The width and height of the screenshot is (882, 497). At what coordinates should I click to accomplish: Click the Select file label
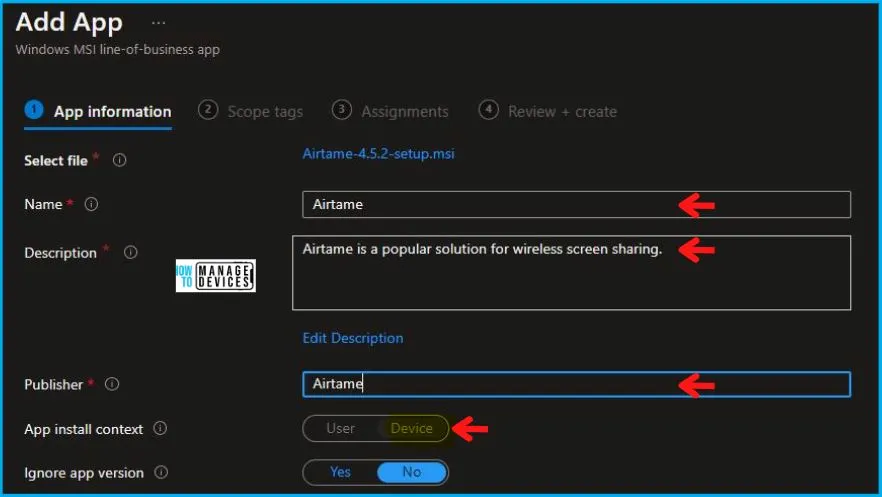[56, 161]
